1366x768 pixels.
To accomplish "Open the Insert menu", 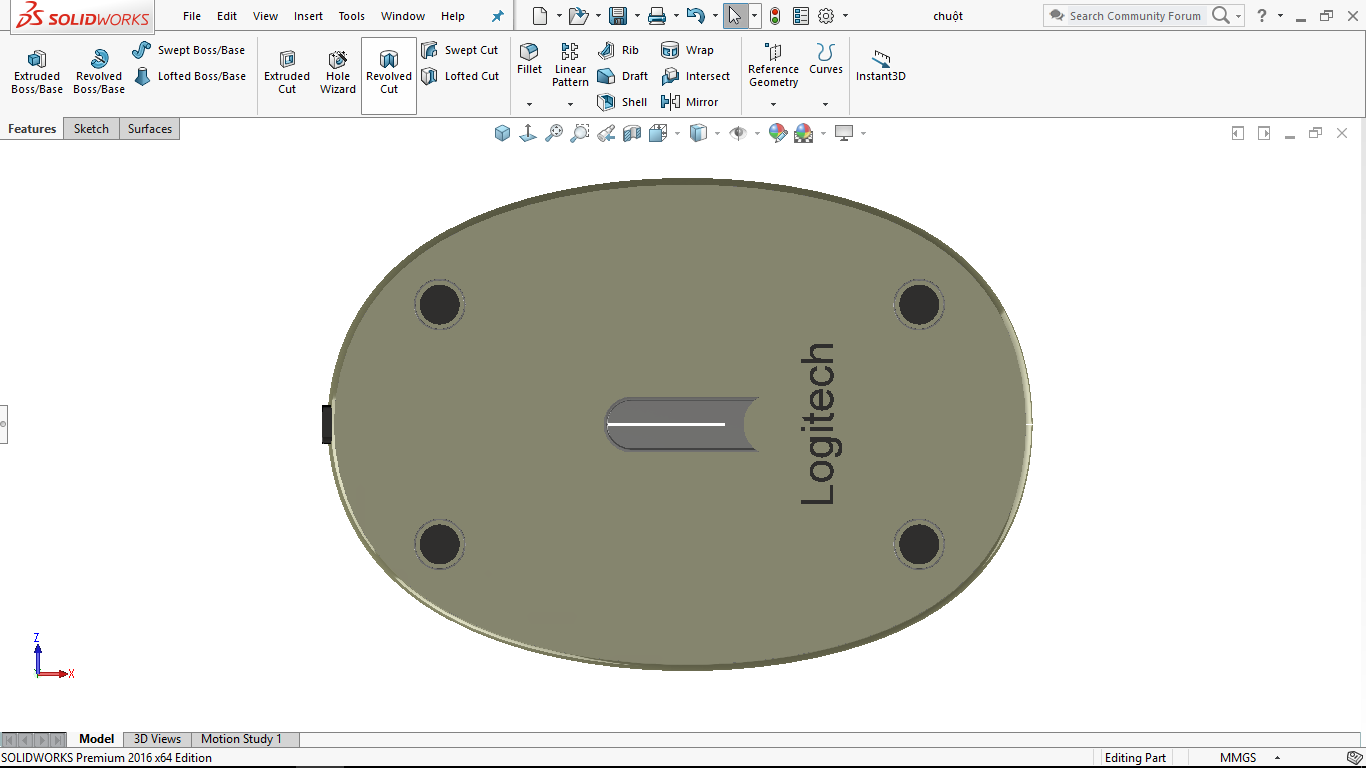I will point(309,16).
